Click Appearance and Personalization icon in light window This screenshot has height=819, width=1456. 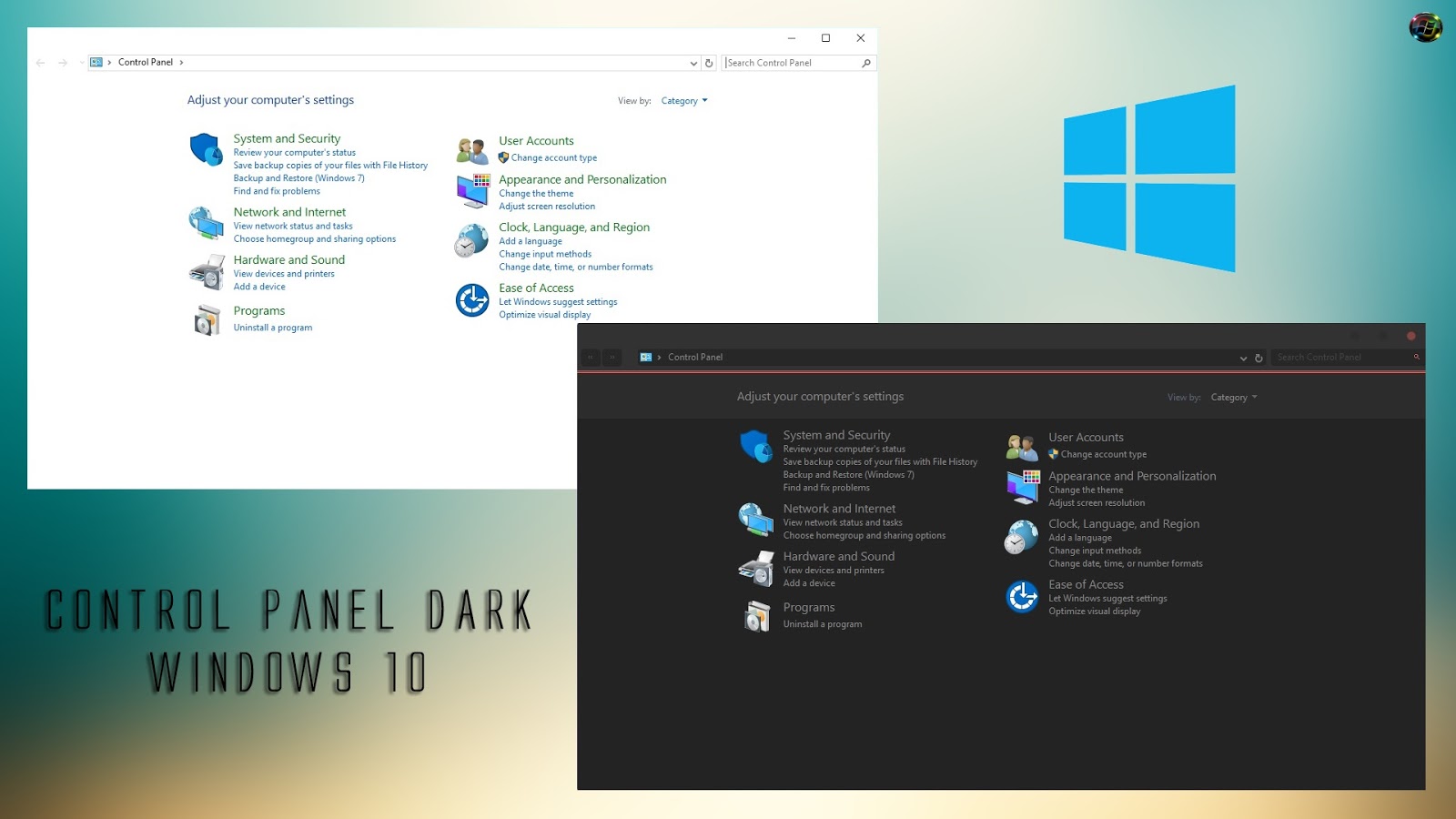tap(473, 191)
